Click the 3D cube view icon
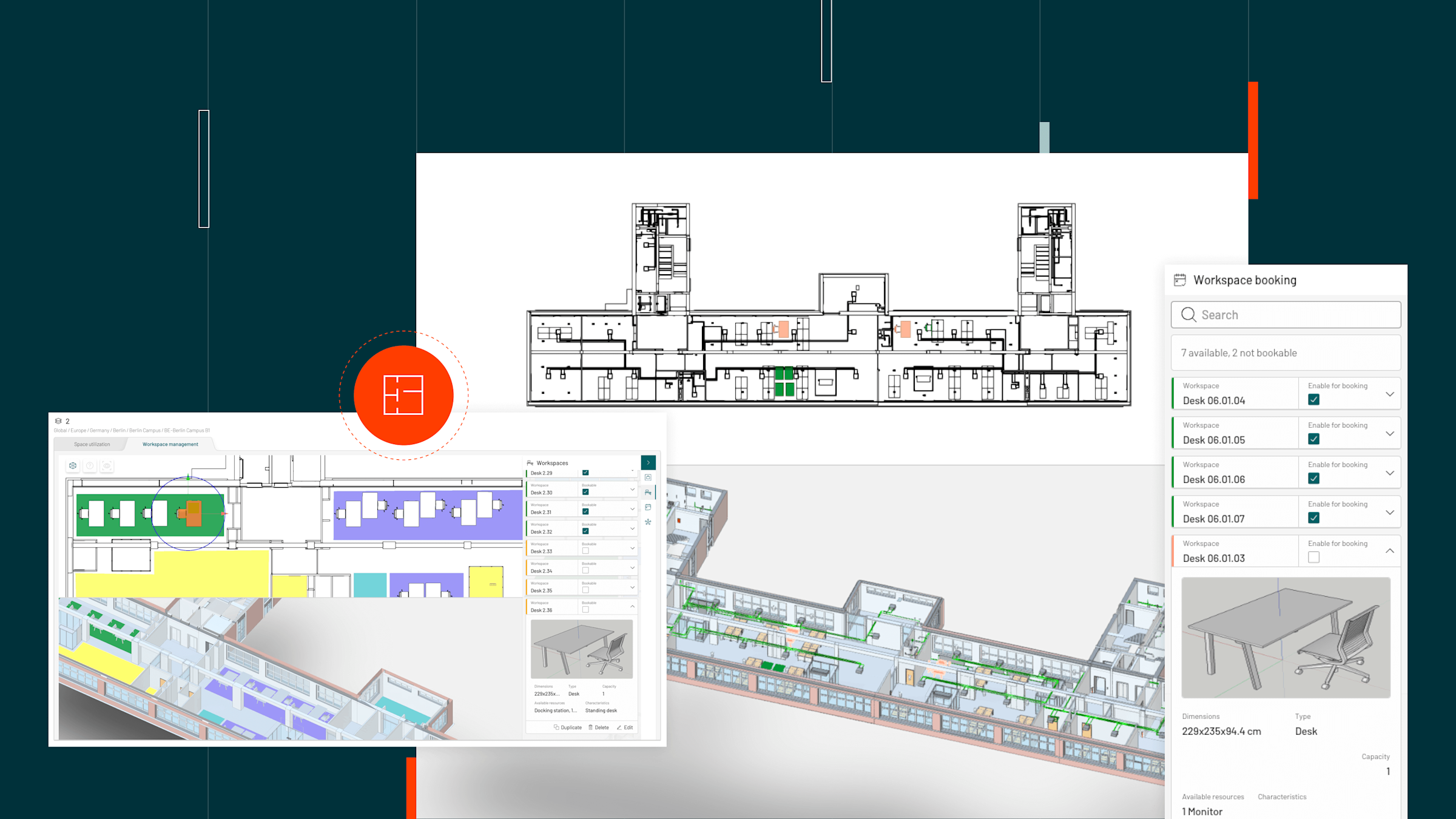This screenshot has width=1456, height=819. pos(73,466)
